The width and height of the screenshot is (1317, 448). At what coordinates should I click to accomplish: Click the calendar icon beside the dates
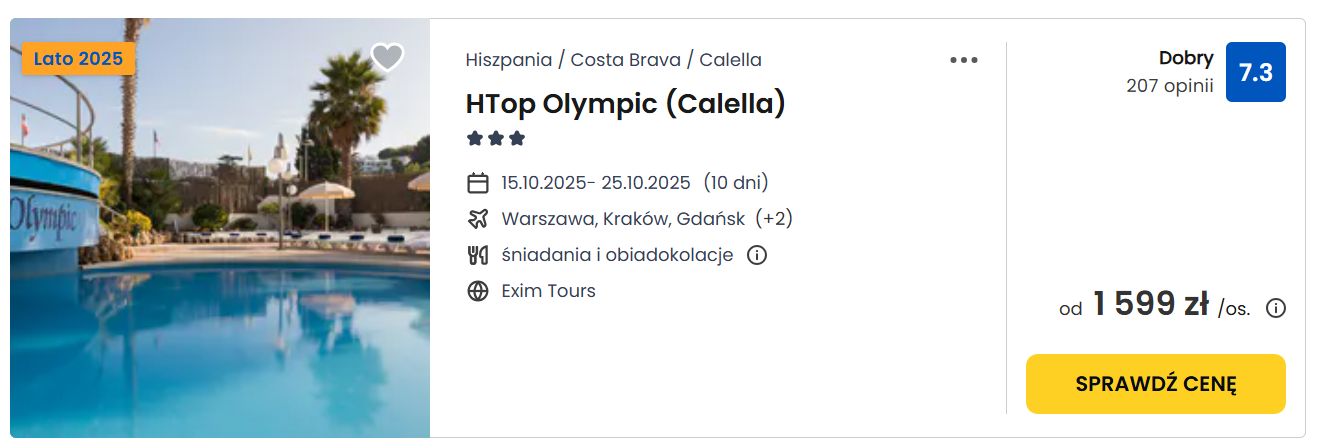tap(478, 183)
